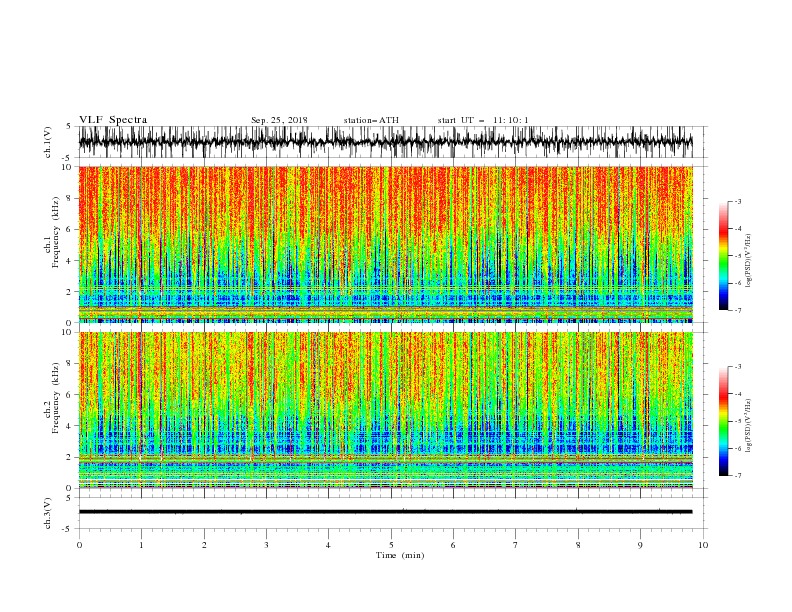Screen dimensions: 792x612
Task: Click the ch.2 spectrogram plot area
Action: 386,410
